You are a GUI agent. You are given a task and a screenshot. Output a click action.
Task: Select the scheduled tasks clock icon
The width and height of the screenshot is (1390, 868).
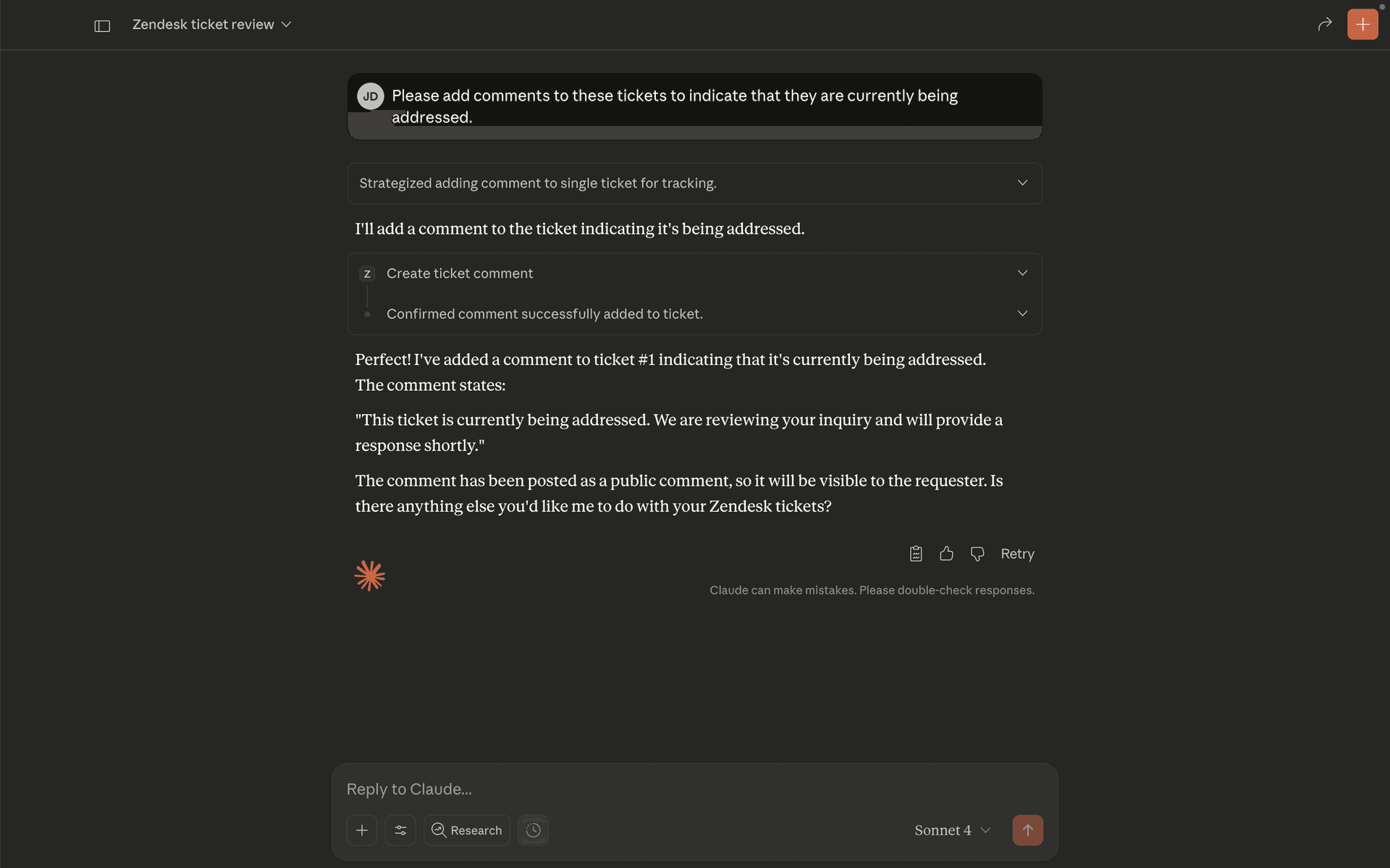(533, 830)
